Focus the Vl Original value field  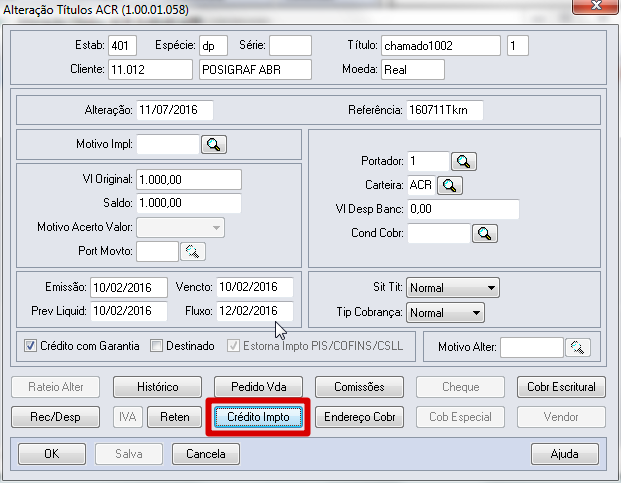point(189,180)
